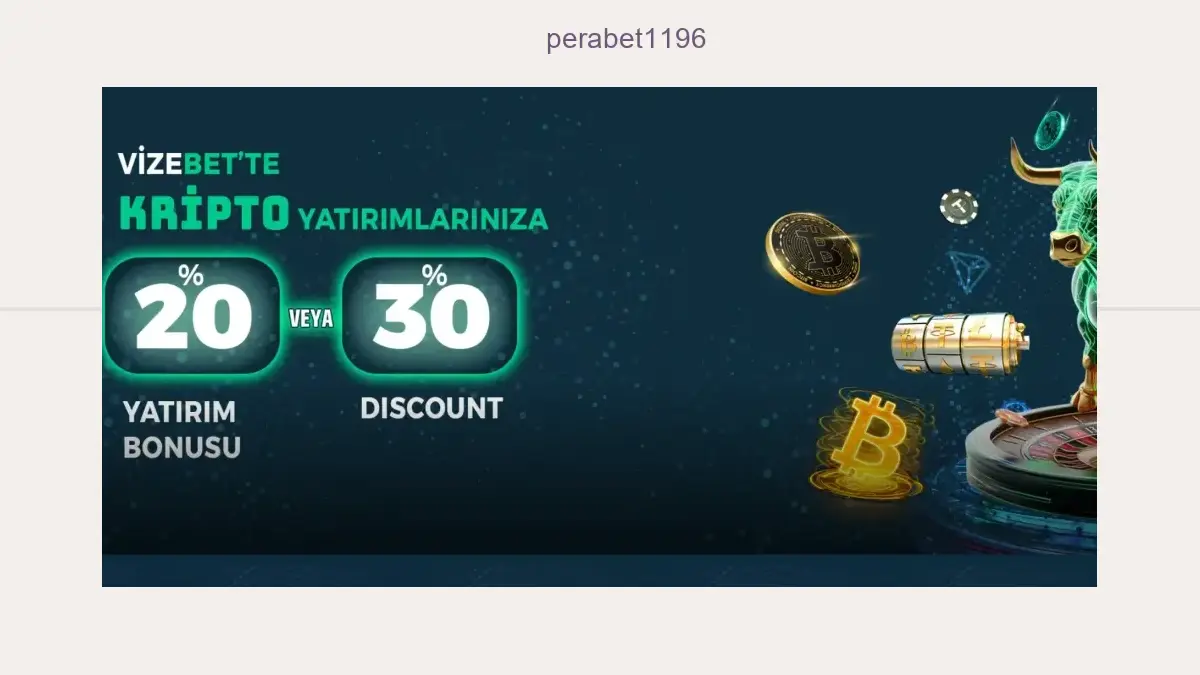Open the perabet1196 page title
The height and width of the screenshot is (675, 1200).
tap(626, 39)
